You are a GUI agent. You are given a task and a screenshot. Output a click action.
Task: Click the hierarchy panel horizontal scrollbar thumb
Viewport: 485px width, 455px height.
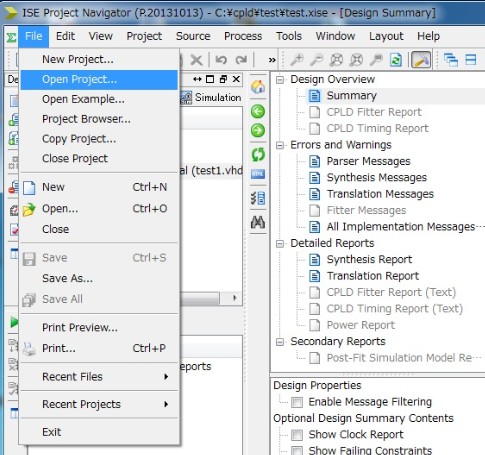click(200, 298)
